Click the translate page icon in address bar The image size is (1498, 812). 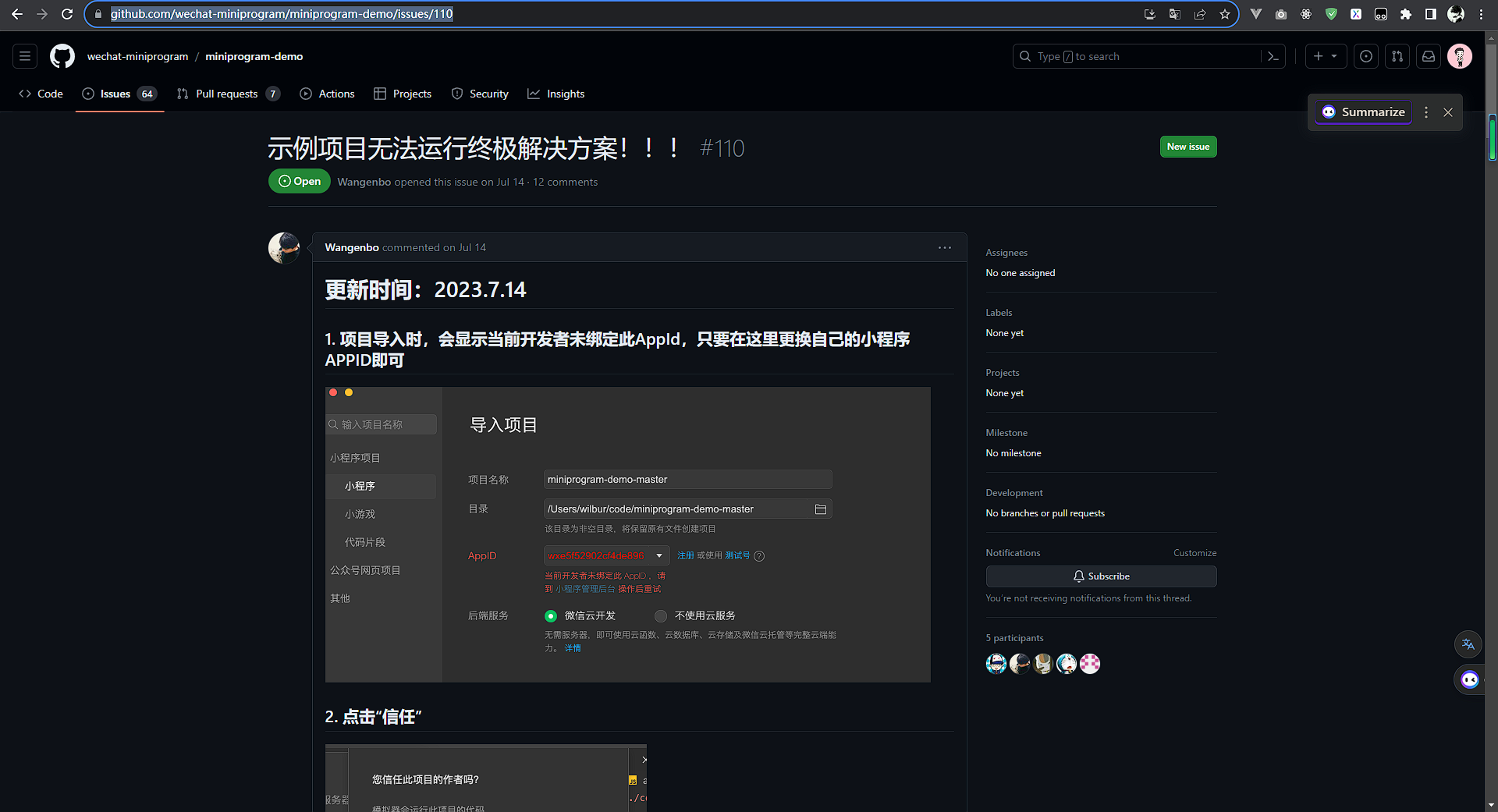point(1175,14)
